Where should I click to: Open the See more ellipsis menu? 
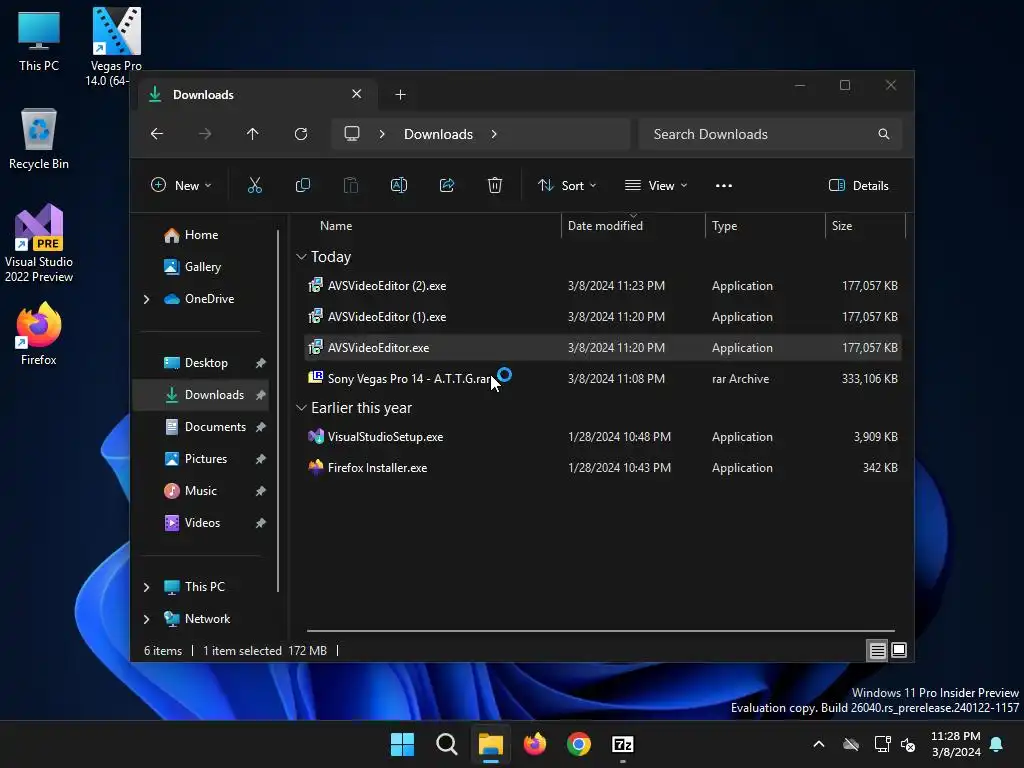(724, 185)
